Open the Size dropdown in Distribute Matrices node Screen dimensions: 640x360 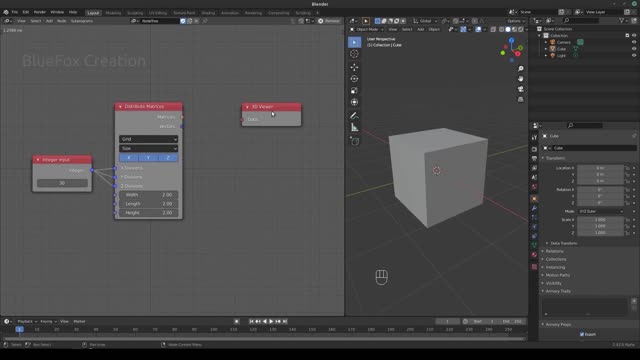(x=149, y=149)
